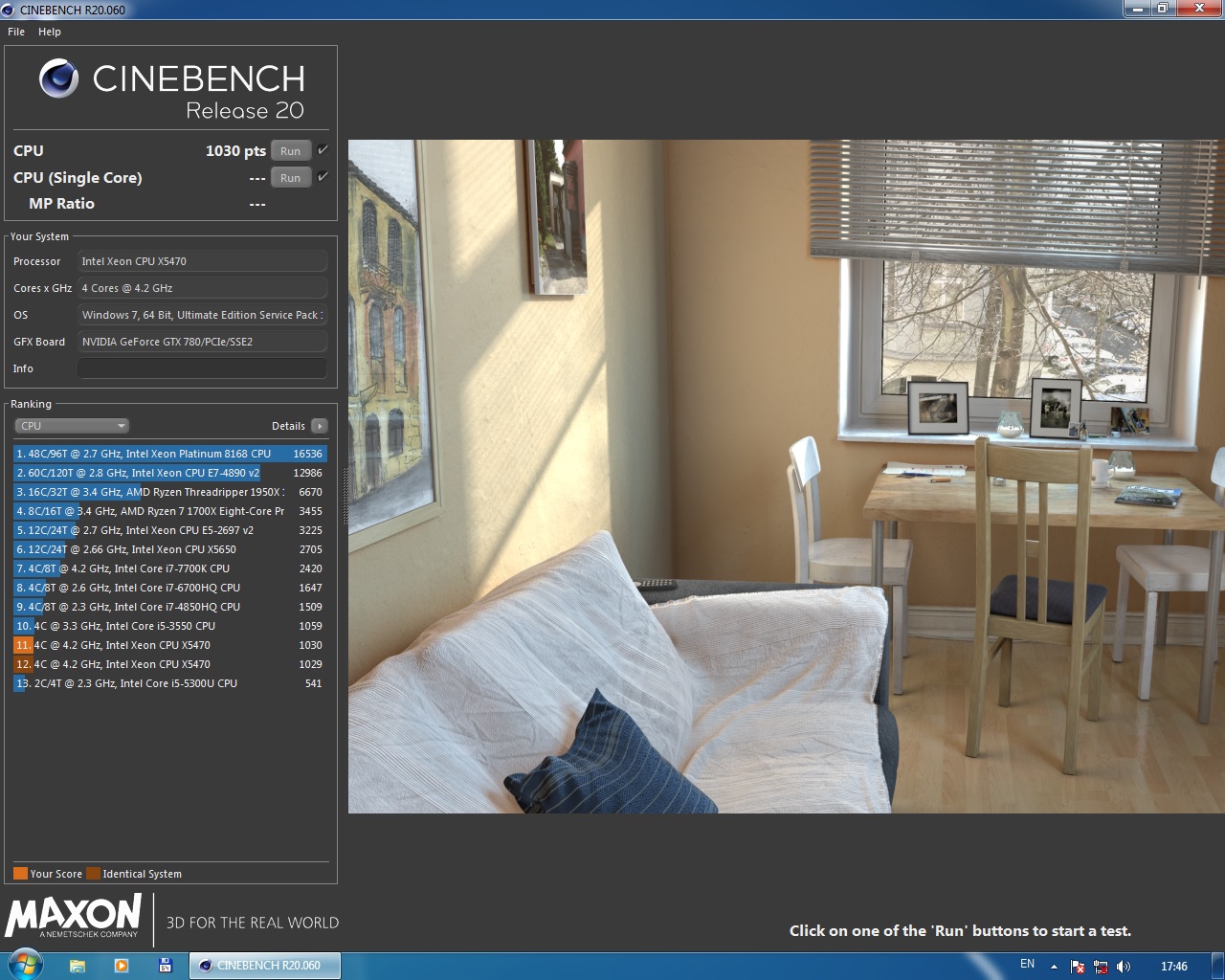Click the Processor field showing Intel Xeon CPU X5470
This screenshot has height=980, width=1225.
[202, 261]
